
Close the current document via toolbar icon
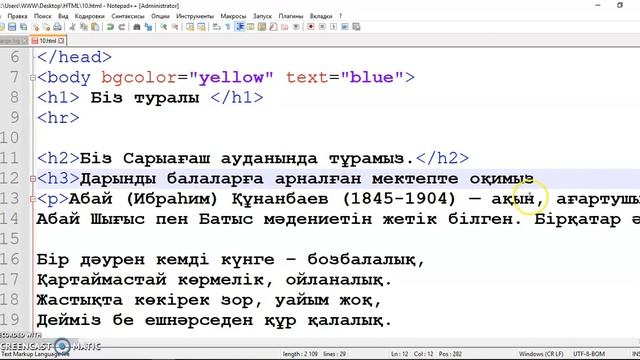(36, 27)
